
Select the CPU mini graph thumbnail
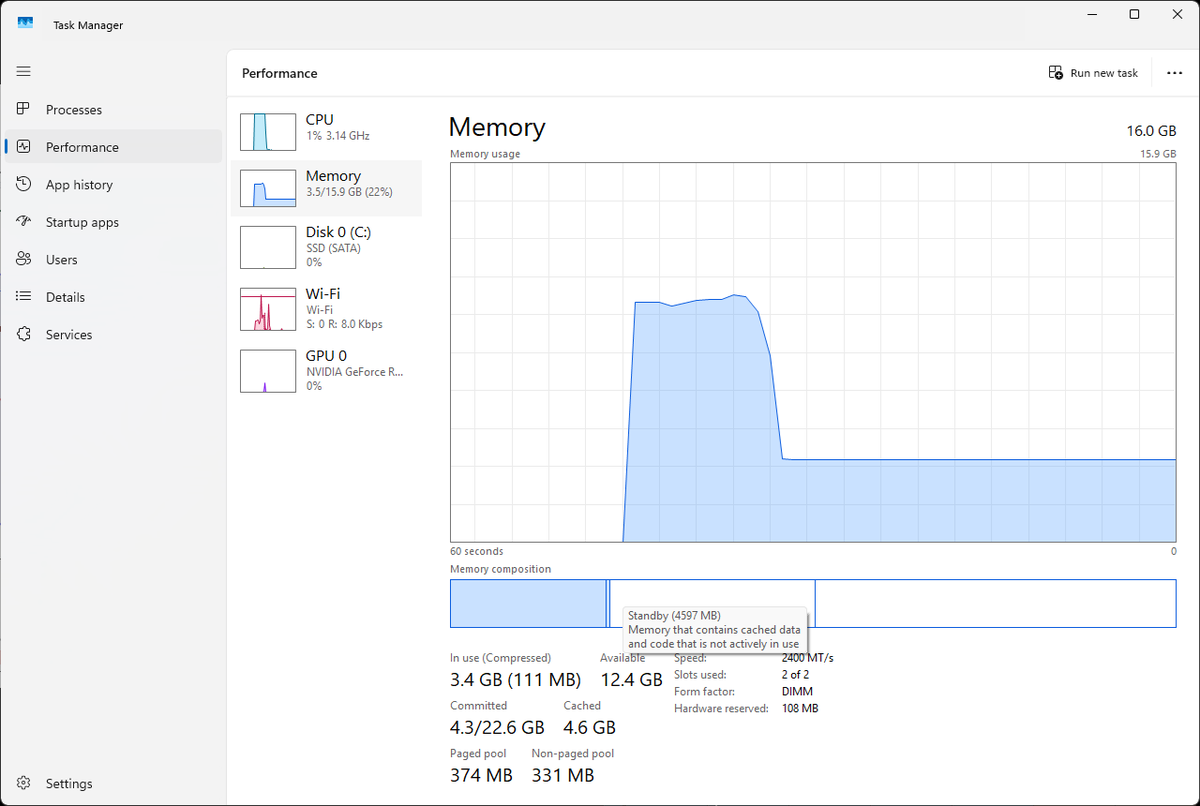268,132
